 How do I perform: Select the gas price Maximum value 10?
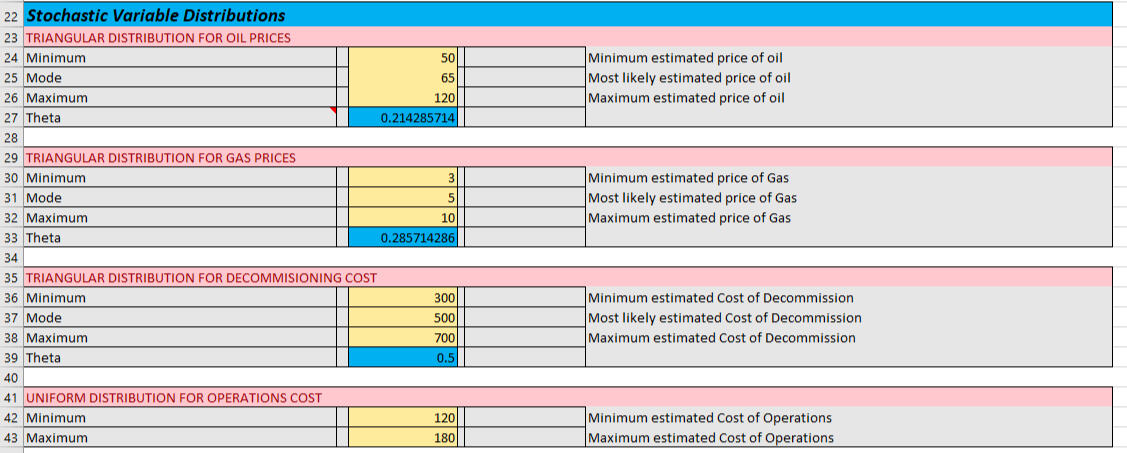pyautogui.click(x=403, y=218)
